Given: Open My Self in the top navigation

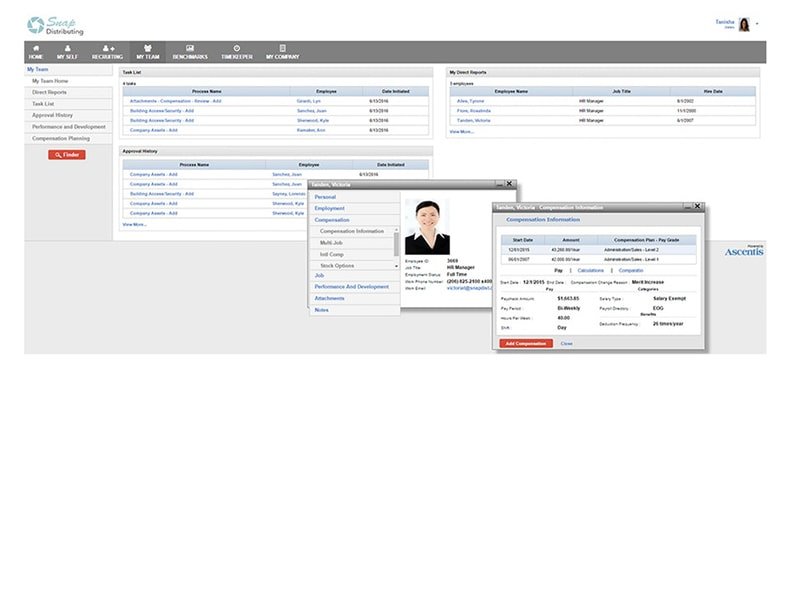Looking at the screenshot, I should (67, 52).
